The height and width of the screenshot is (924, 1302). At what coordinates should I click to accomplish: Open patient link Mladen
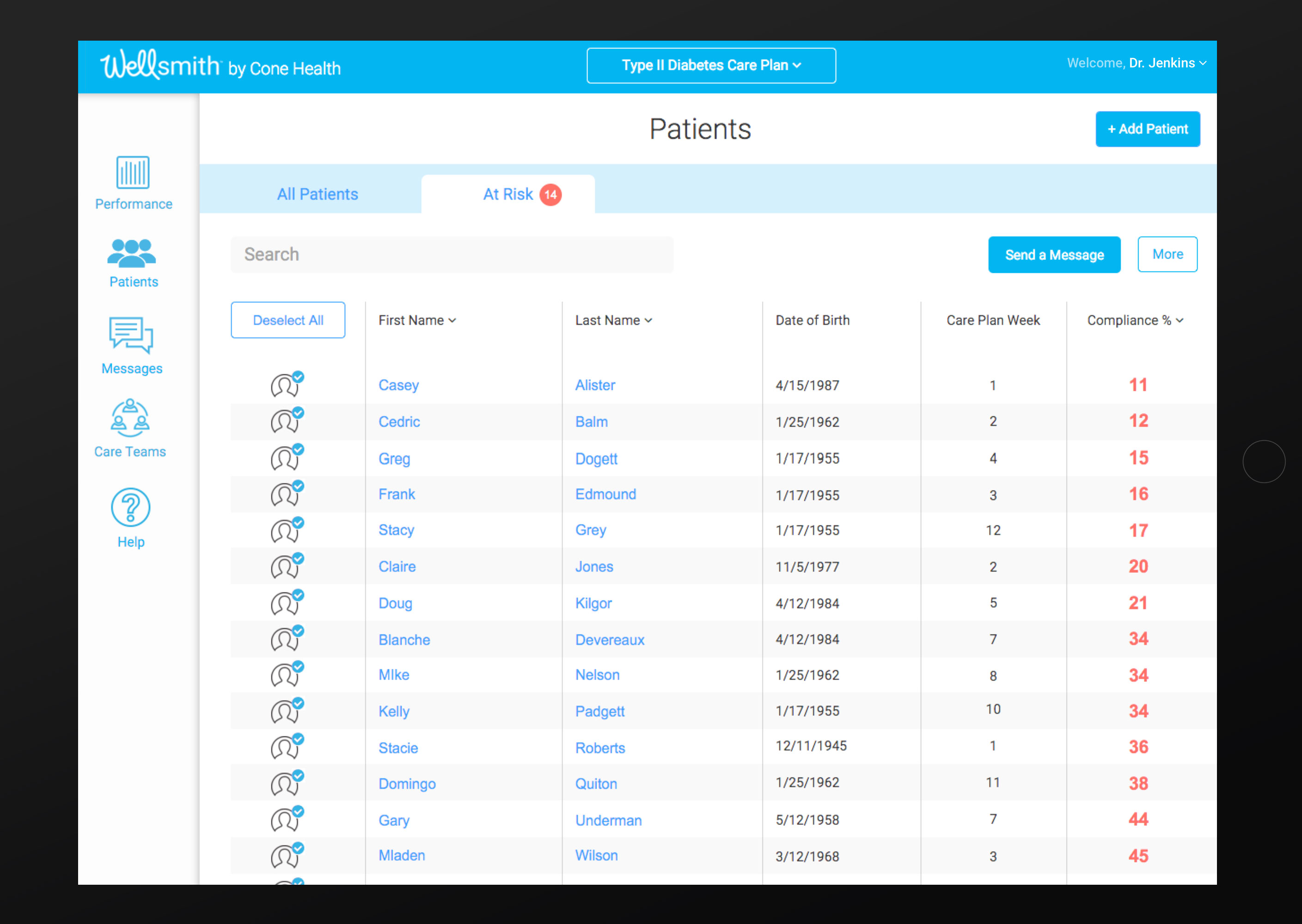coord(401,855)
